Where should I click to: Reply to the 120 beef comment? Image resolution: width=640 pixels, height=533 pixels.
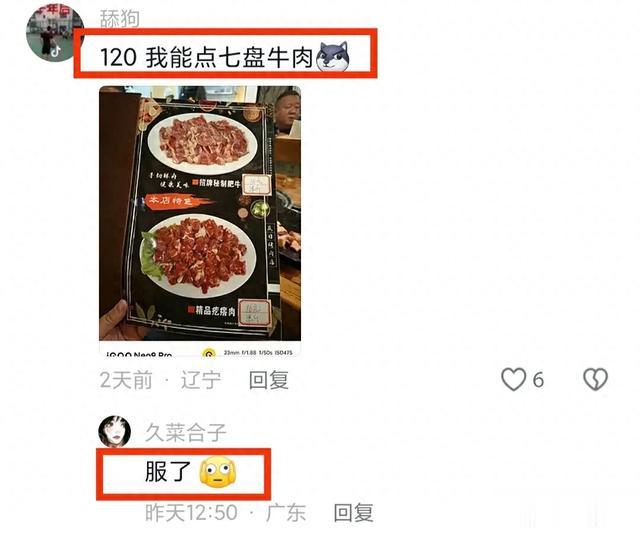(269, 380)
